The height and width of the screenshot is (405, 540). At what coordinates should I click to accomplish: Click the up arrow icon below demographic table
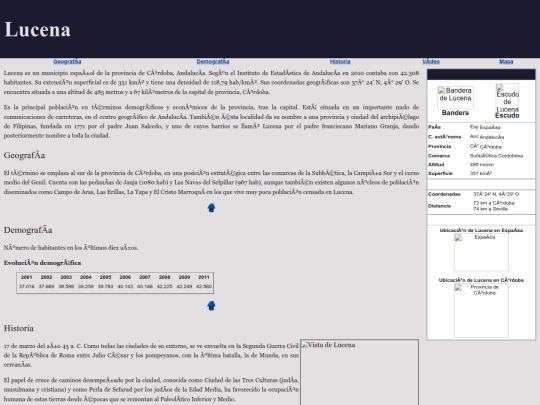tap(211, 305)
